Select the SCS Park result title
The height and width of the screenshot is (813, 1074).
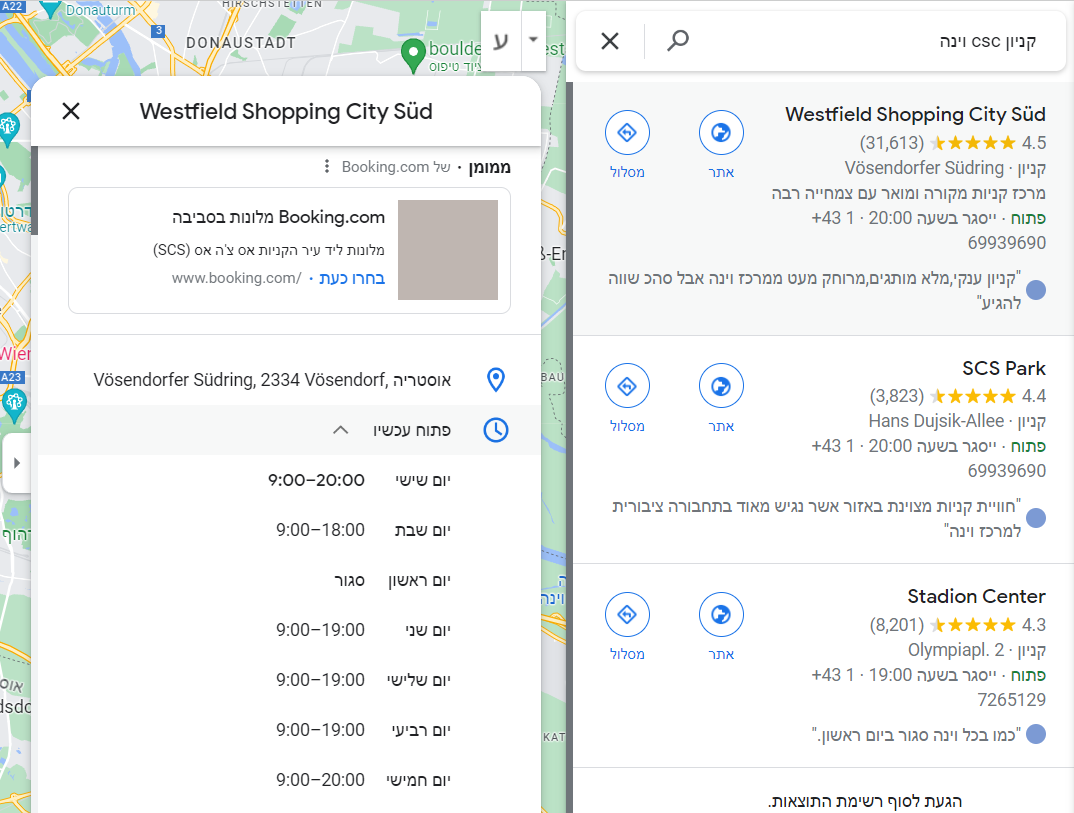[1003, 368]
